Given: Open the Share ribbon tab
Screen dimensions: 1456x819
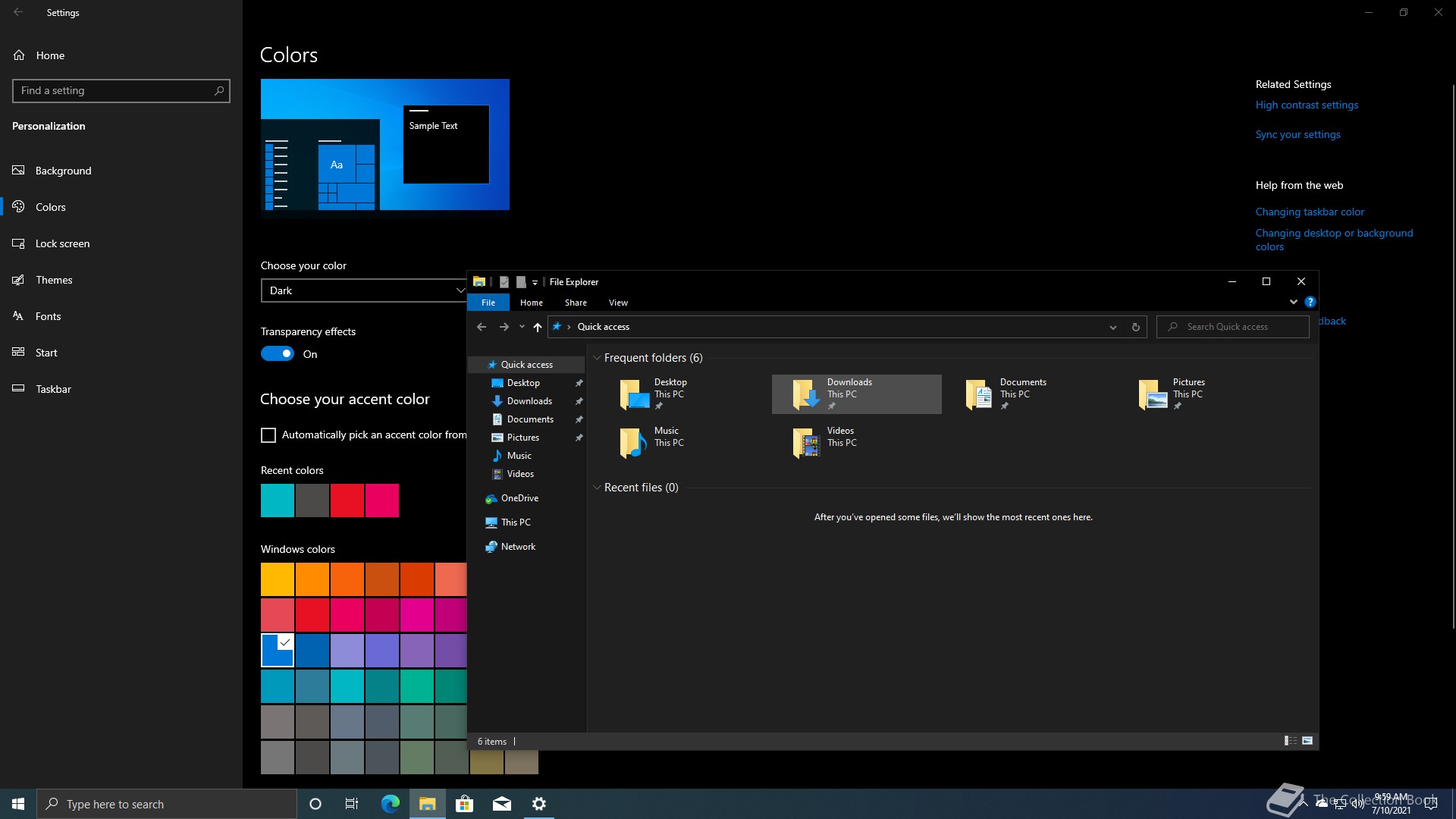Looking at the screenshot, I should 576,303.
